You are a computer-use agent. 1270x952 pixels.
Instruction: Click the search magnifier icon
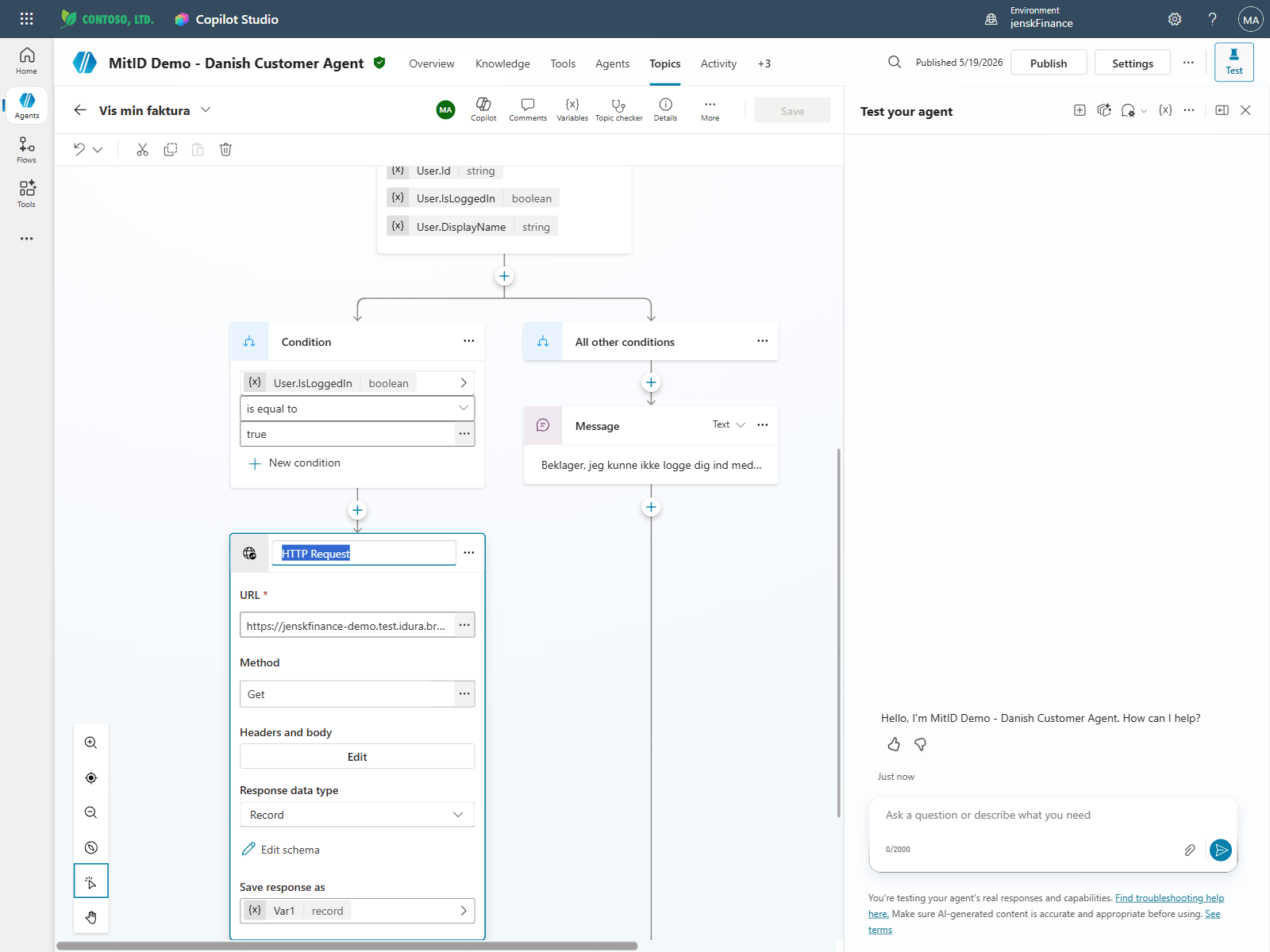point(895,63)
